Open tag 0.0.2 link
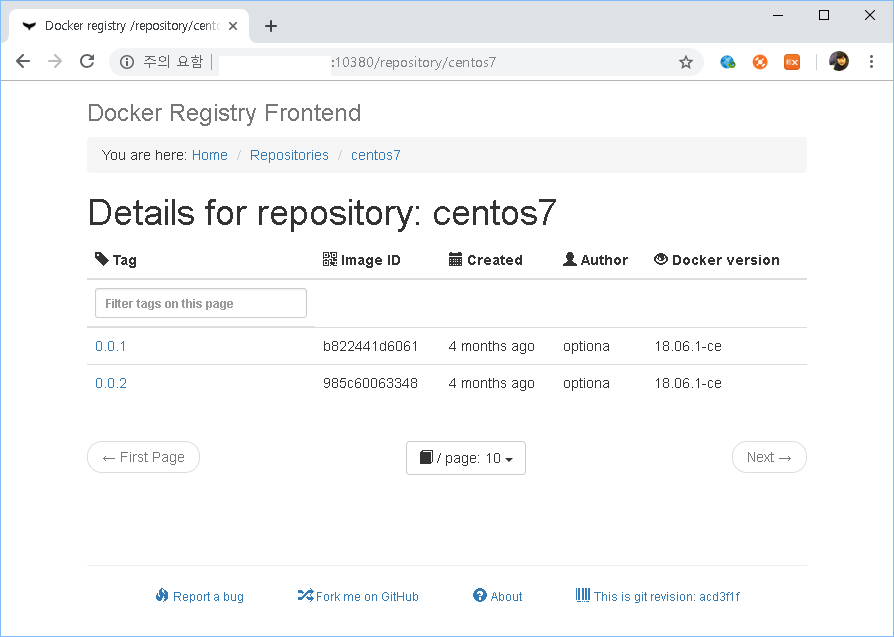This screenshot has width=894, height=637. coord(111,383)
